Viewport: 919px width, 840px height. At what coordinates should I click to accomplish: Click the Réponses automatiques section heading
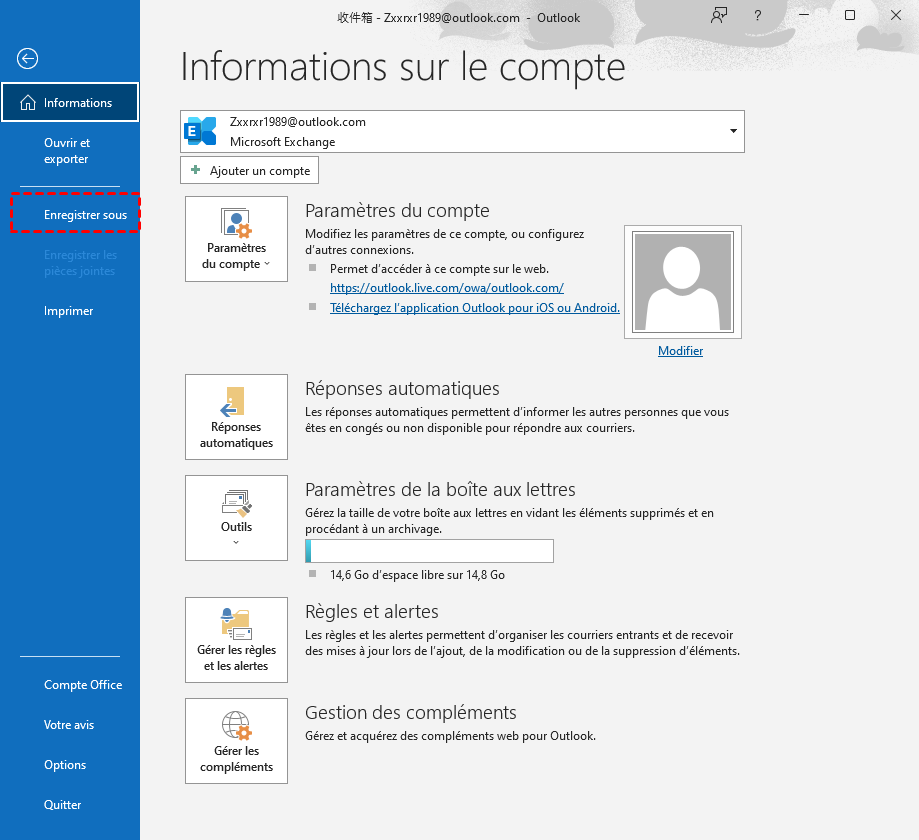402,389
